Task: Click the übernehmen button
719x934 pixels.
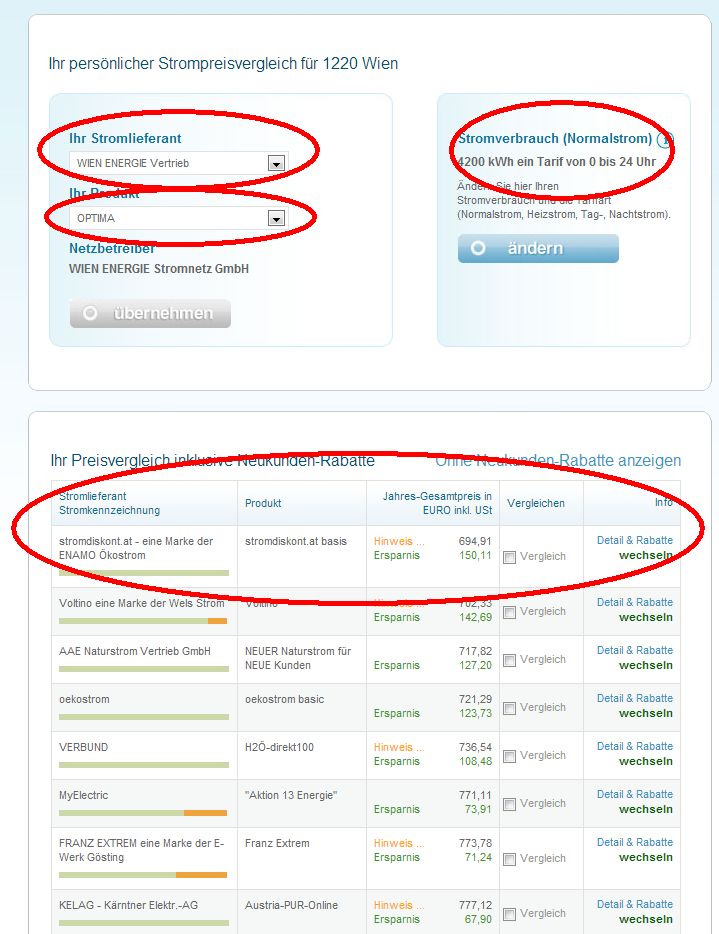Action: click(x=150, y=313)
